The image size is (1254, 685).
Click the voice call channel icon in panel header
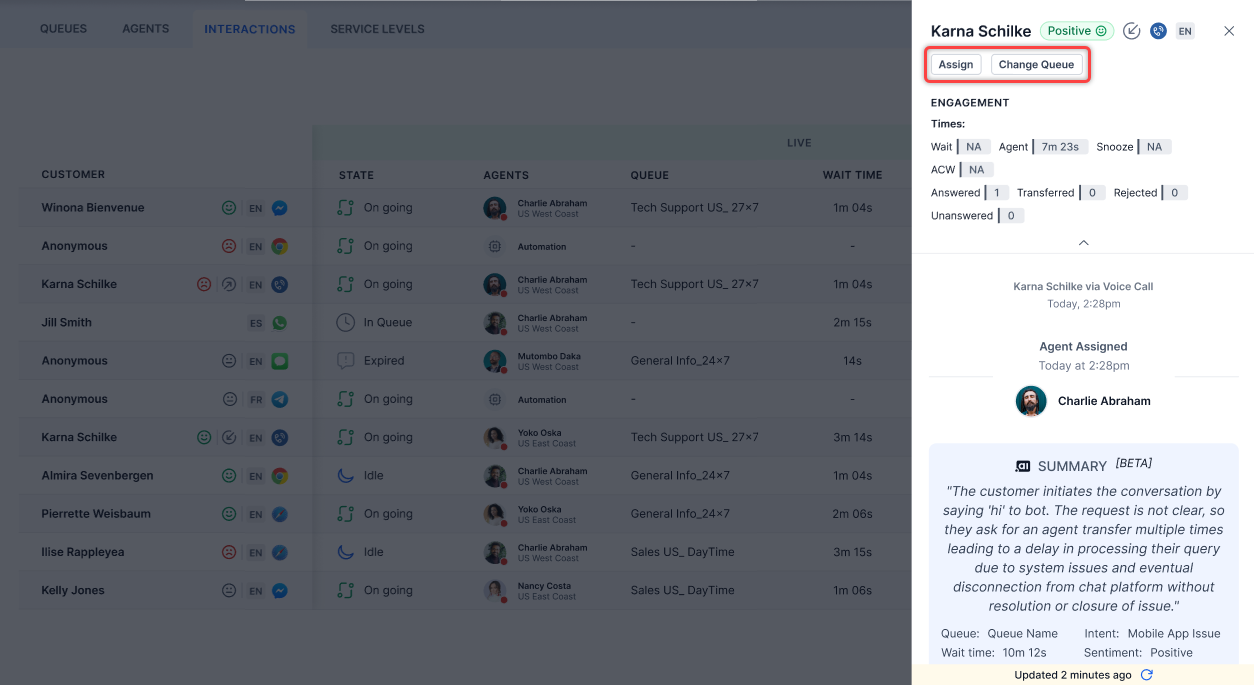click(1158, 31)
